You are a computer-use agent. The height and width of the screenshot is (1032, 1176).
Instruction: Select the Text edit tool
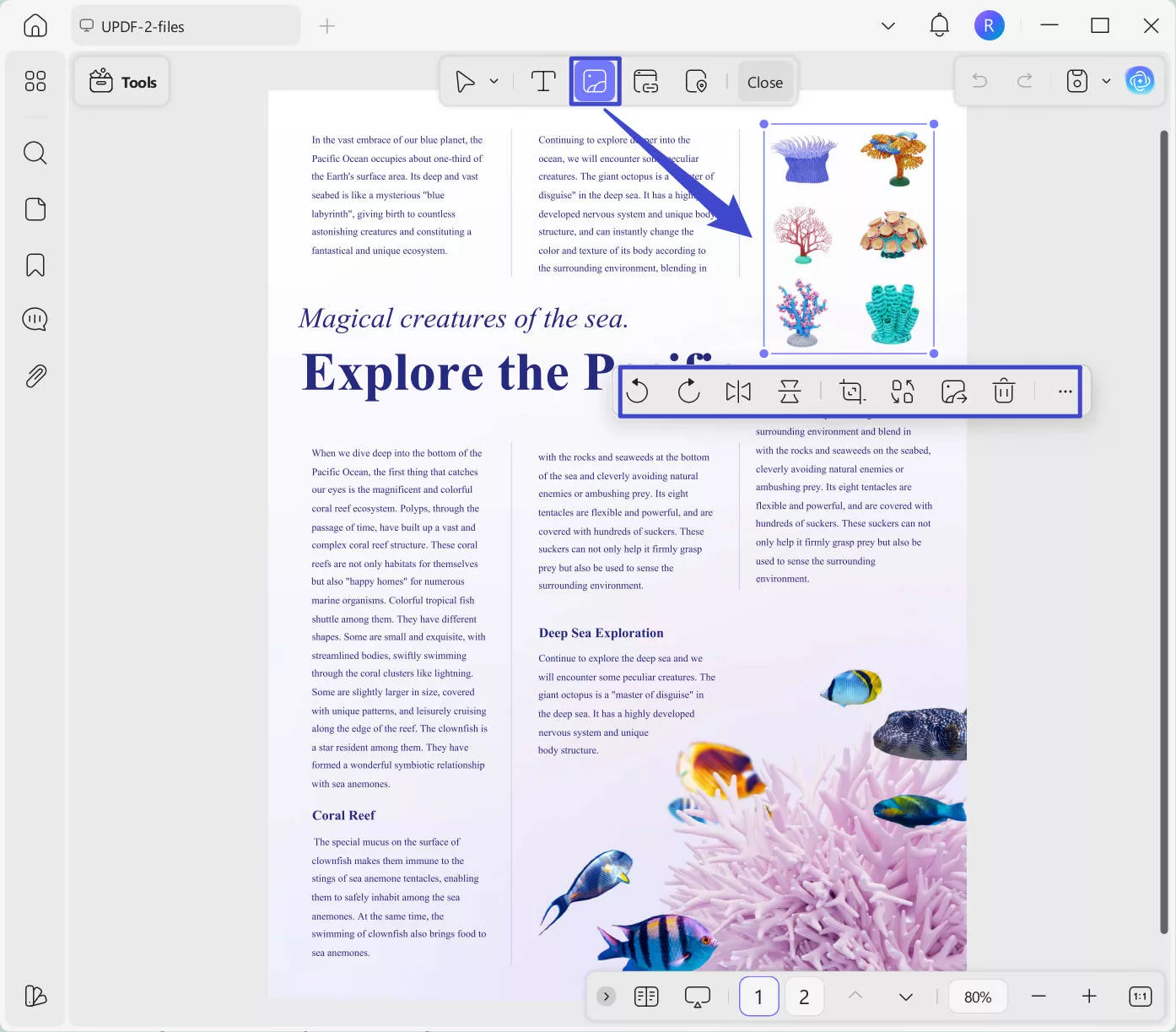coord(543,82)
